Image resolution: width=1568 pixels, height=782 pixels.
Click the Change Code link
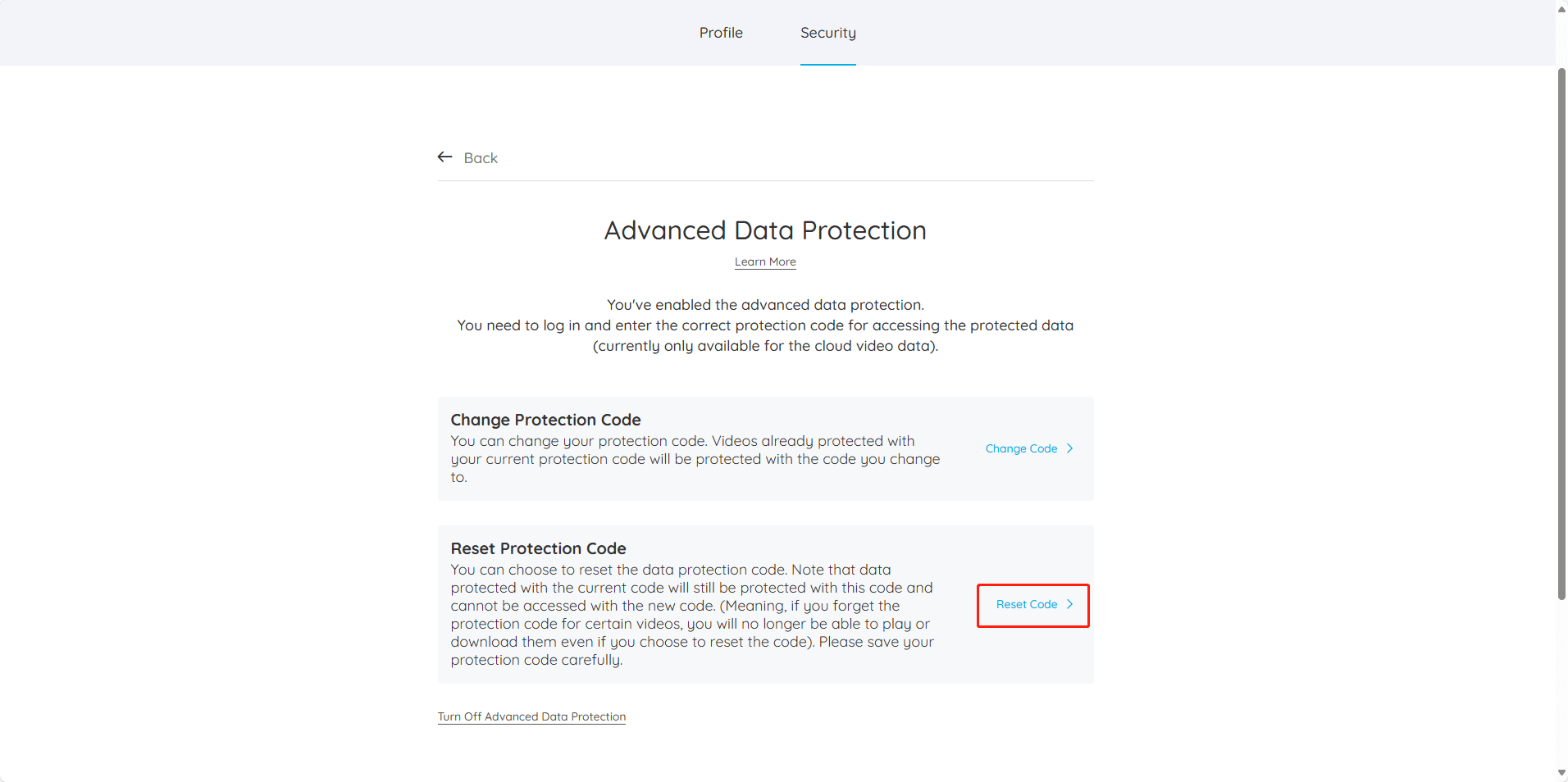(x=1021, y=448)
